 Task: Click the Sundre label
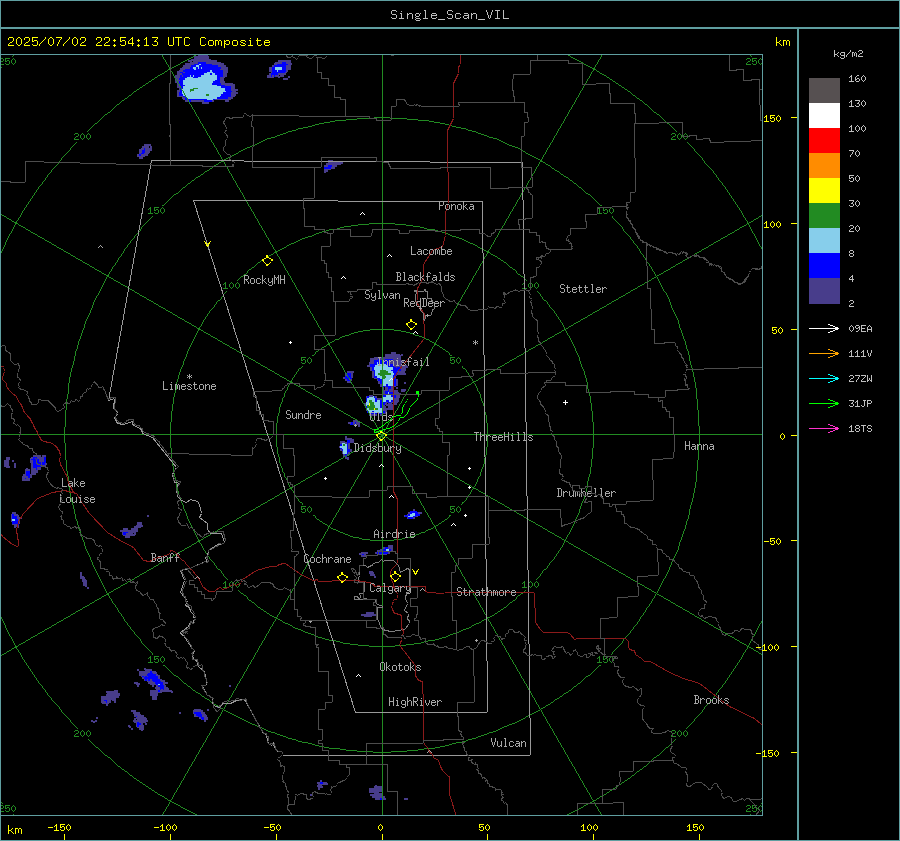[303, 414]
